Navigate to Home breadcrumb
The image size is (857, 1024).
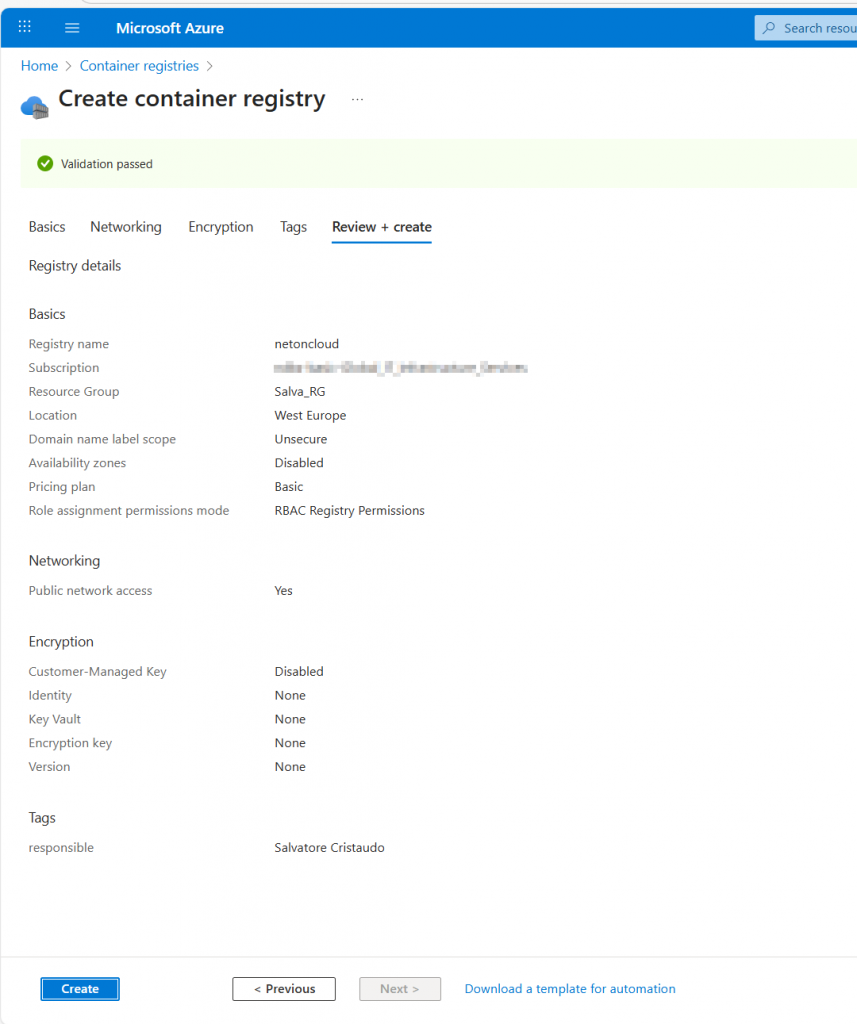39,66
